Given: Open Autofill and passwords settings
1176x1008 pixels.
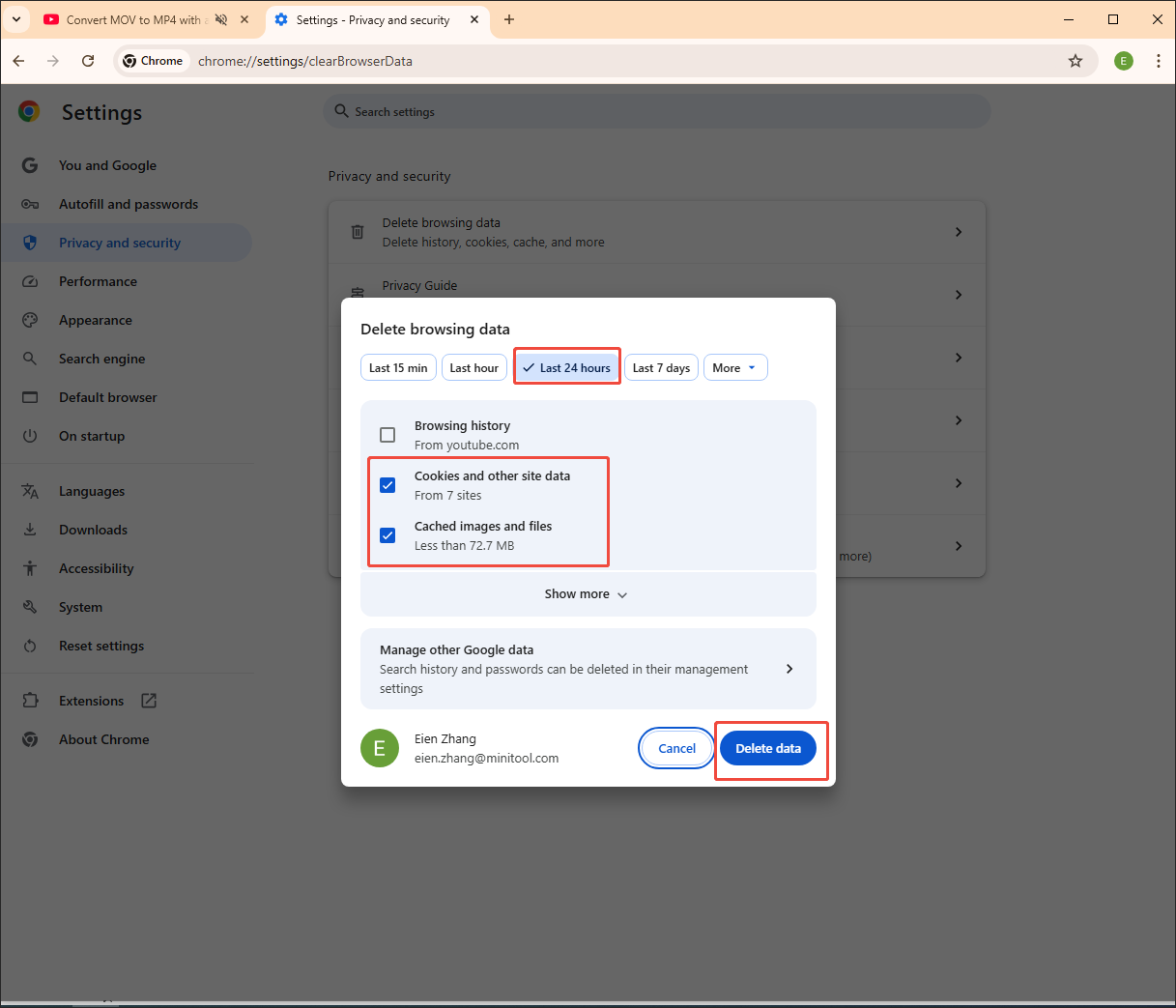Looking at the screenshot, I should point(30,204).
